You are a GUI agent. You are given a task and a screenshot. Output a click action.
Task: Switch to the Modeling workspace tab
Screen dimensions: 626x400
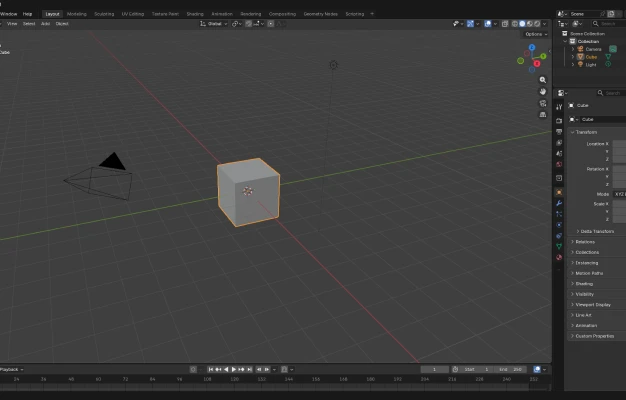coord(77,14)
